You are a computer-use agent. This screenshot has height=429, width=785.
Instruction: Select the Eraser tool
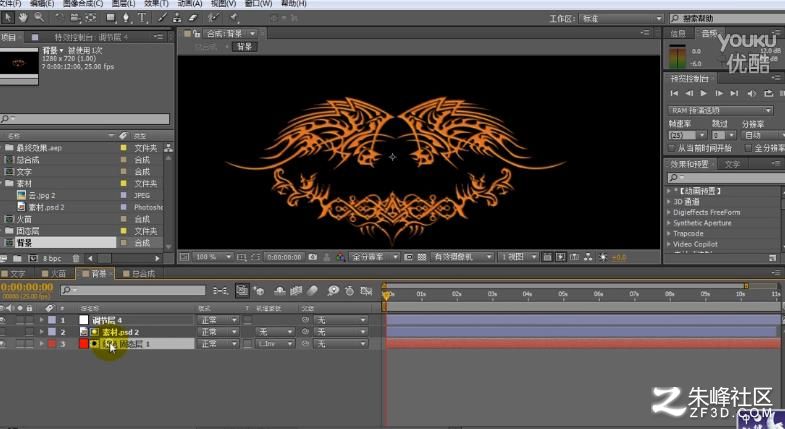193,18
